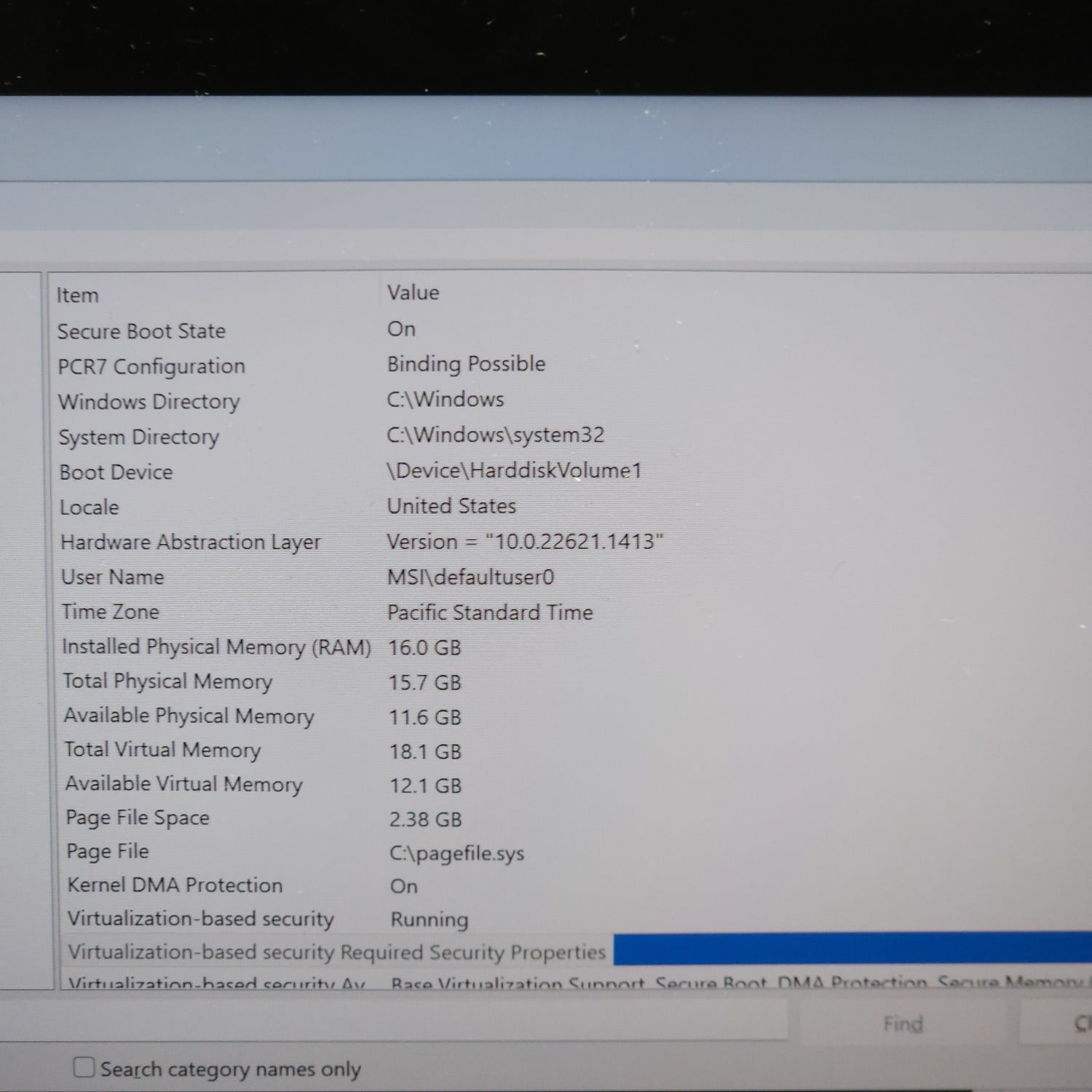The height and width of the screenshot is (1092, 1092).
Task: Select the System Directory row
Action: pos(139,437)
